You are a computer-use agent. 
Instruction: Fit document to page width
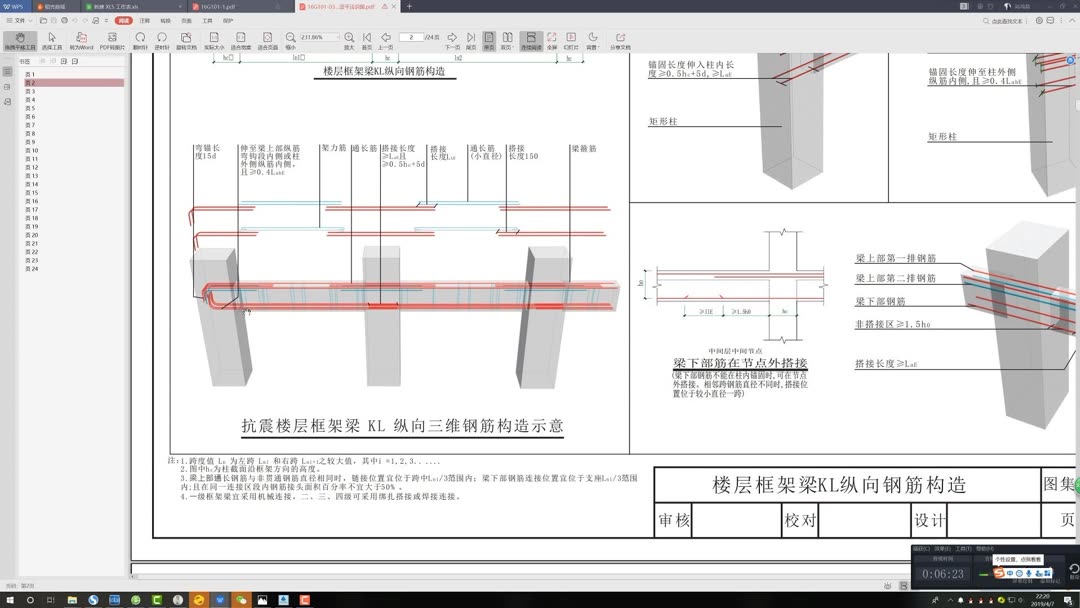(x=243, y=40)
